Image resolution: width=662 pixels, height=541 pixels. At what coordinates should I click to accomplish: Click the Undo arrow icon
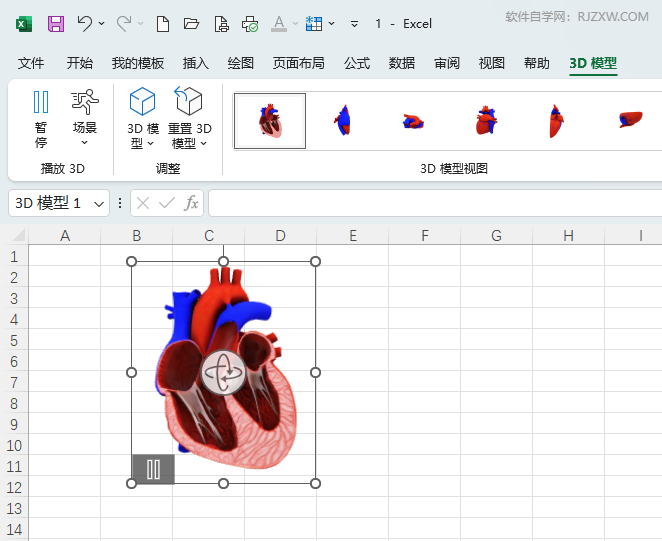click(x=85, y=23)
